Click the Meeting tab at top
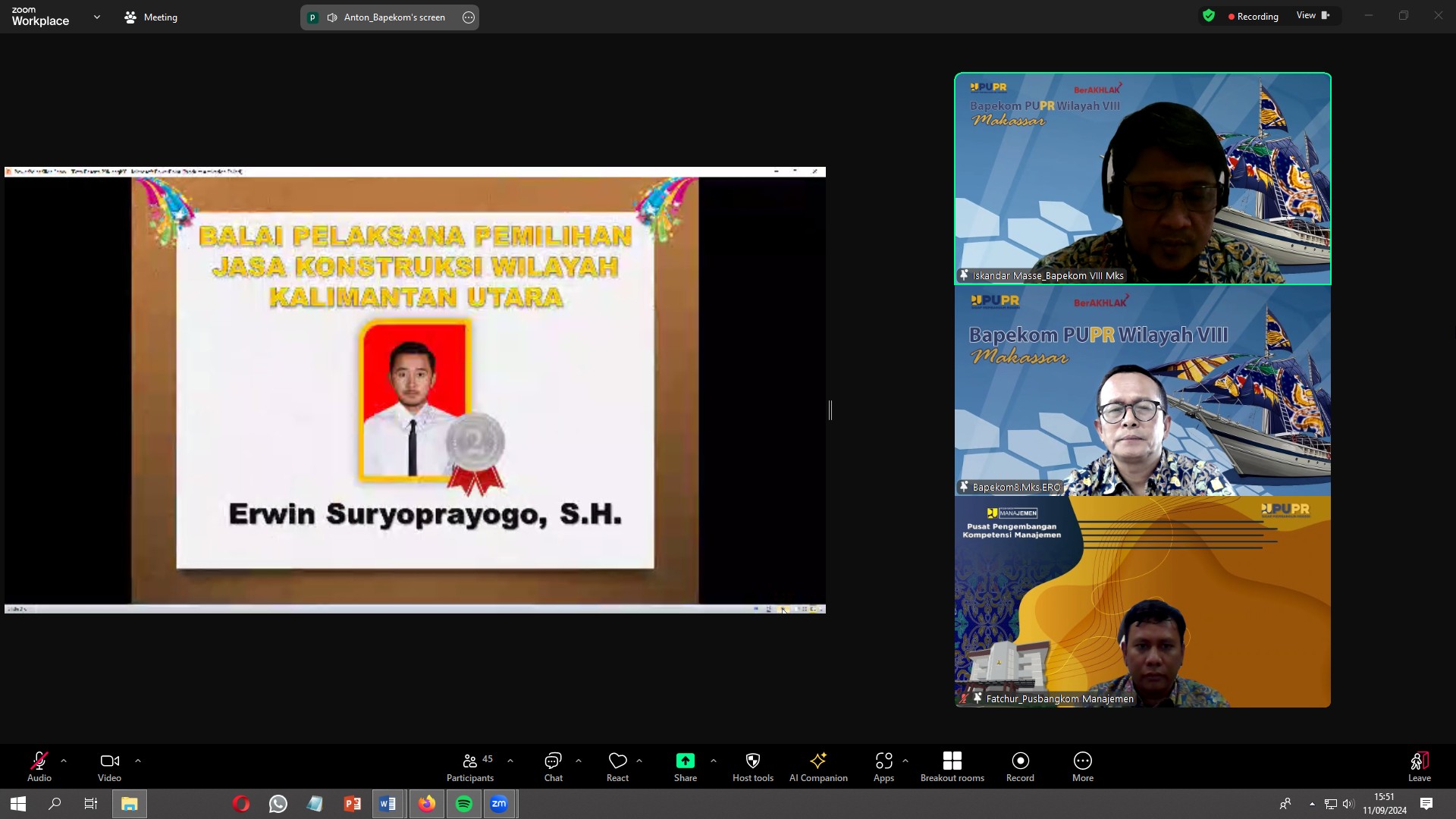 (x=151, y=17)
